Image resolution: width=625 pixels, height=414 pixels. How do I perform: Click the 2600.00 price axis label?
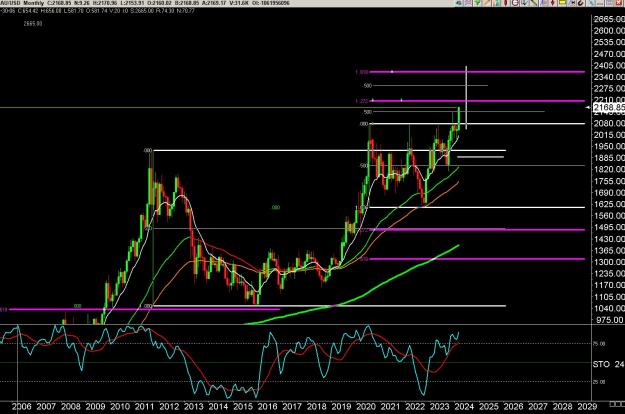tap(609, 31)
